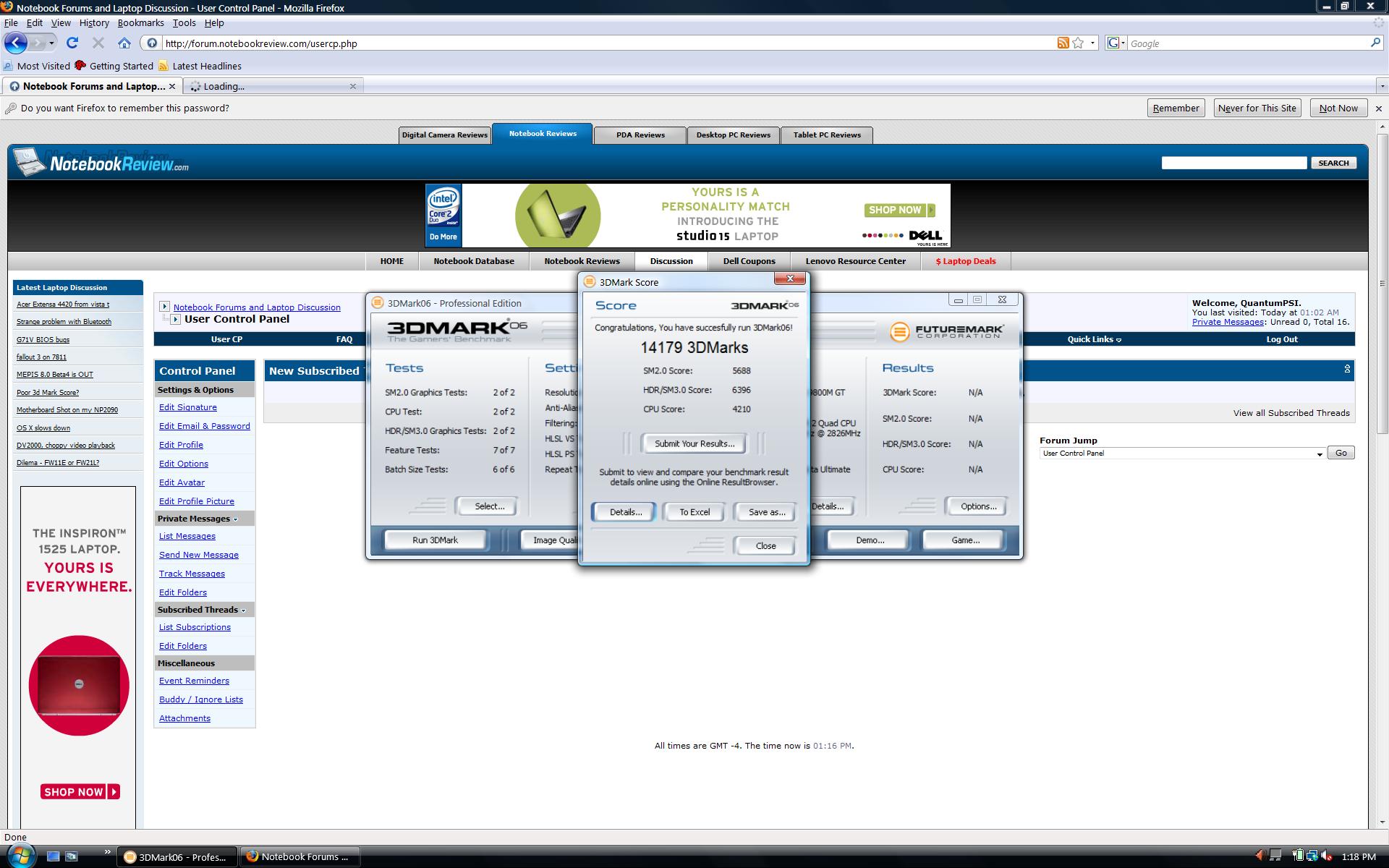The width and height of the screenshot is (1389, 868).
Task: Click the Not Now button
Action: [x=1338, y=108]
